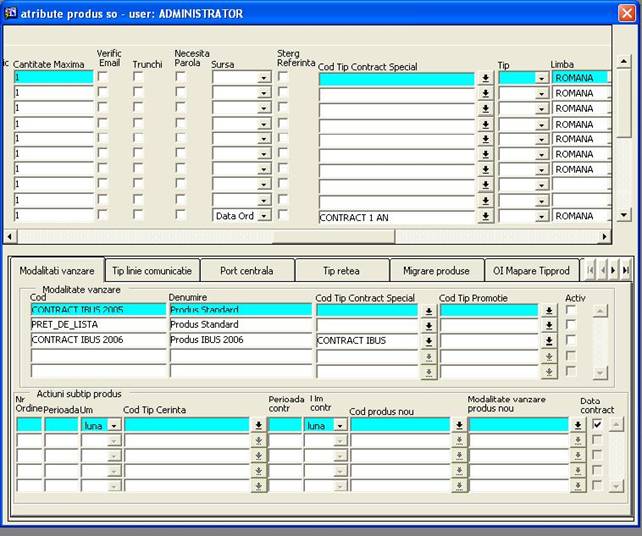
Task: Open lookup list for CONTRACT 1 AN row
Action: pos(485,216)
